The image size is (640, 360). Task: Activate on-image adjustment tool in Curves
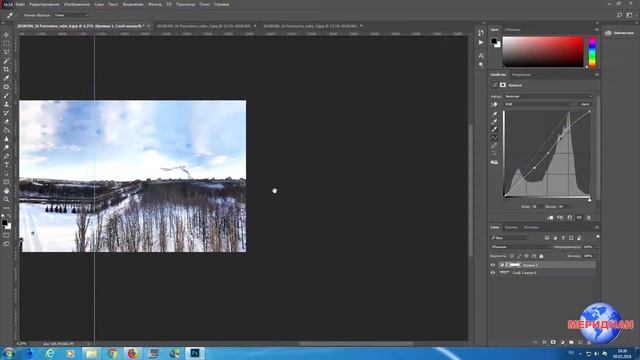click(x=494, y=104)
